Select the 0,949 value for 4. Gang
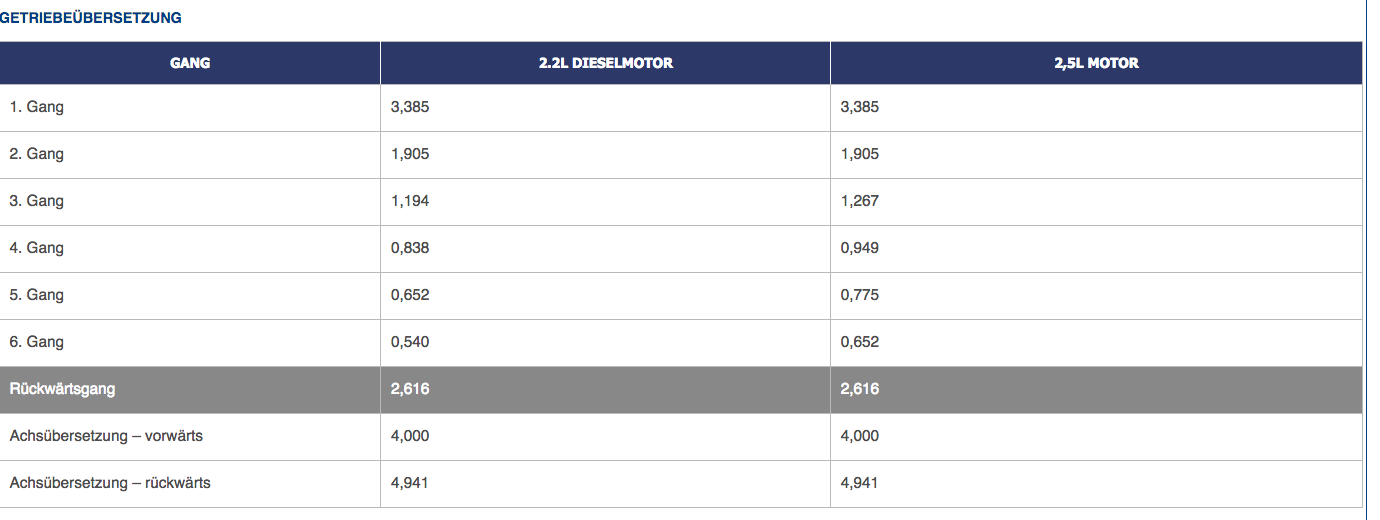 [860, 248]
